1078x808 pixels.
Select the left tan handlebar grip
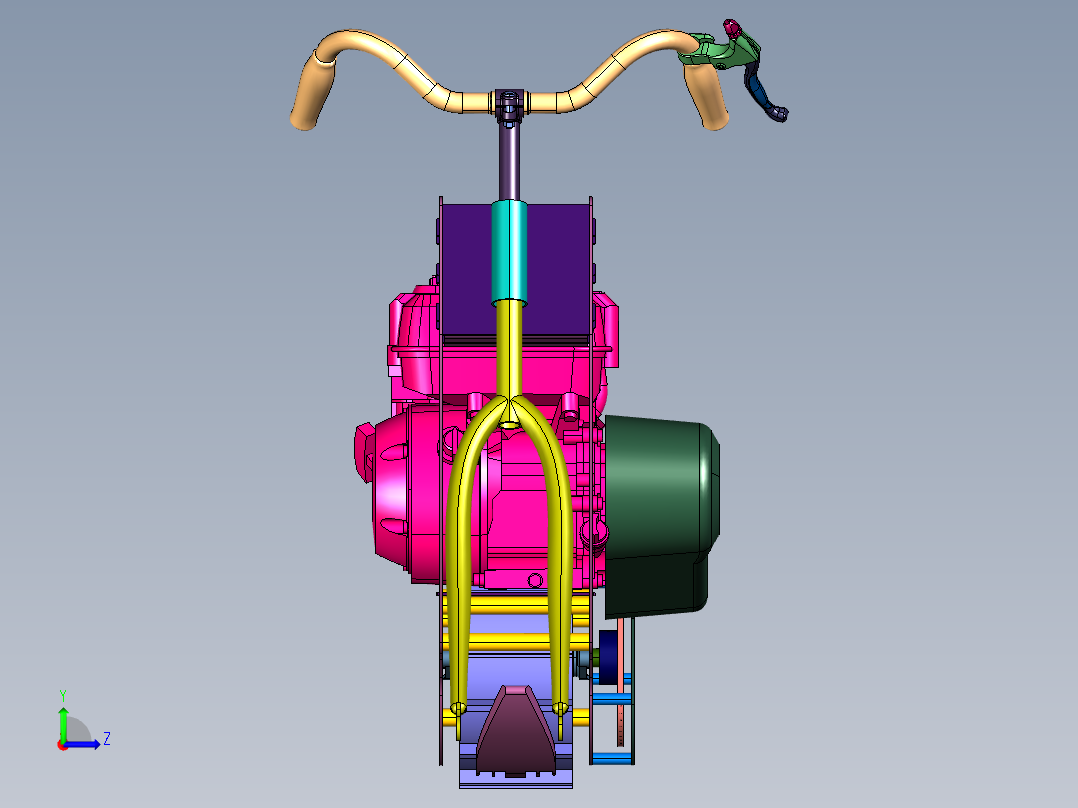(x=313, y=90)
